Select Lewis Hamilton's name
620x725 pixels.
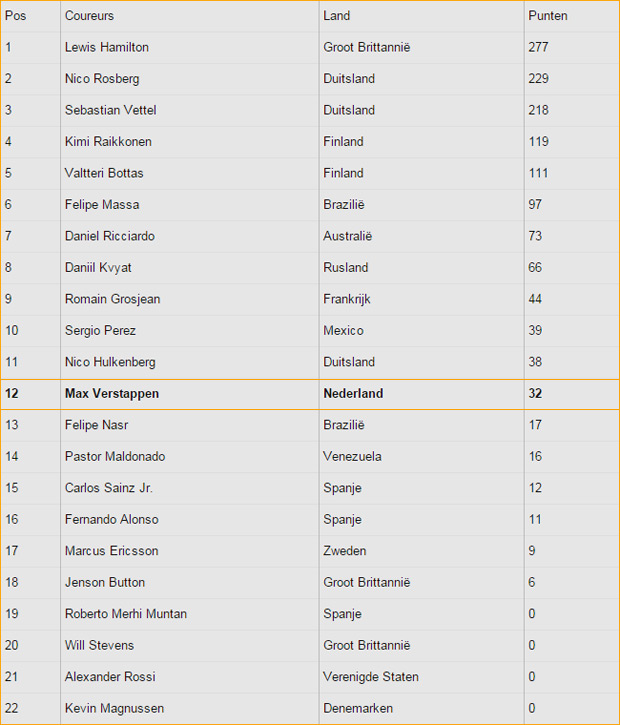click(x=107, y=47)
